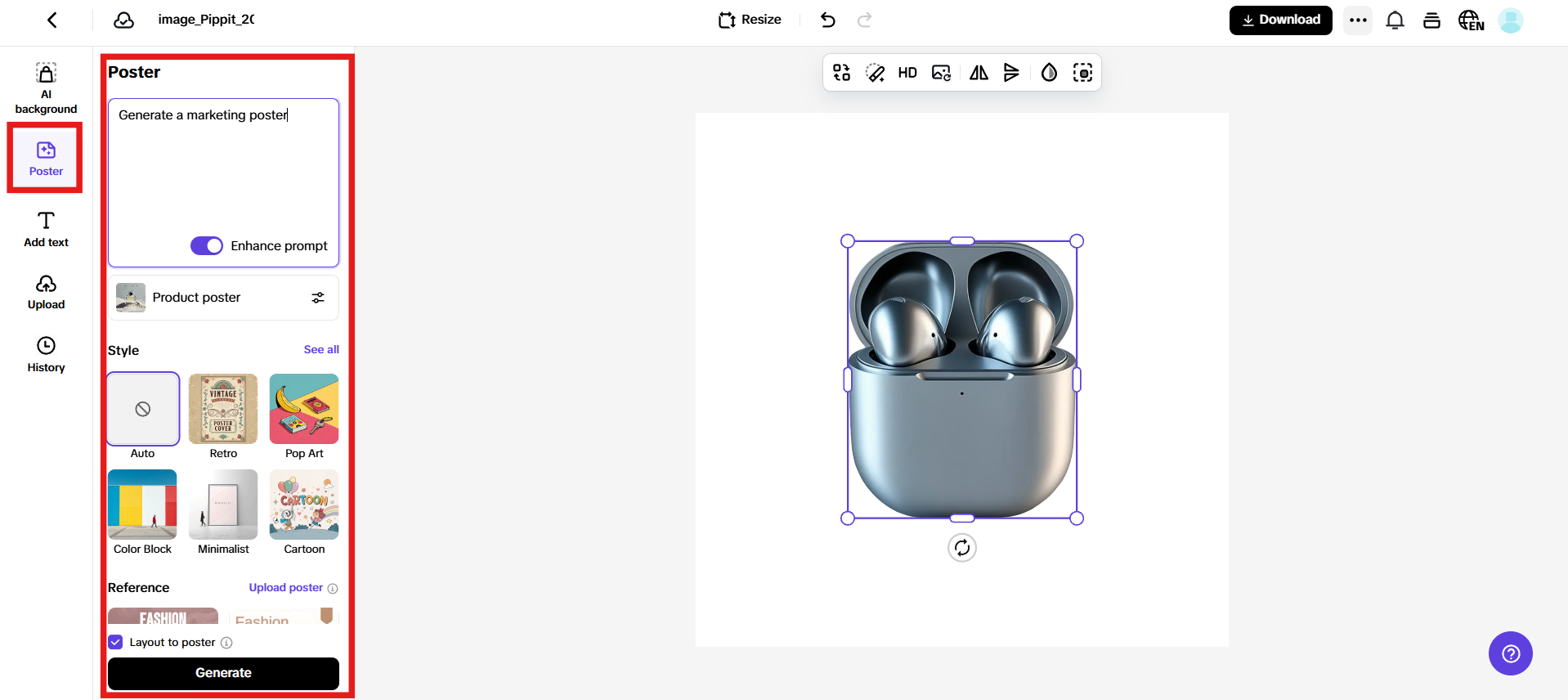Upscale the image with HD
Viewport: 1568px width, 700px height.
tap(907, 73)
